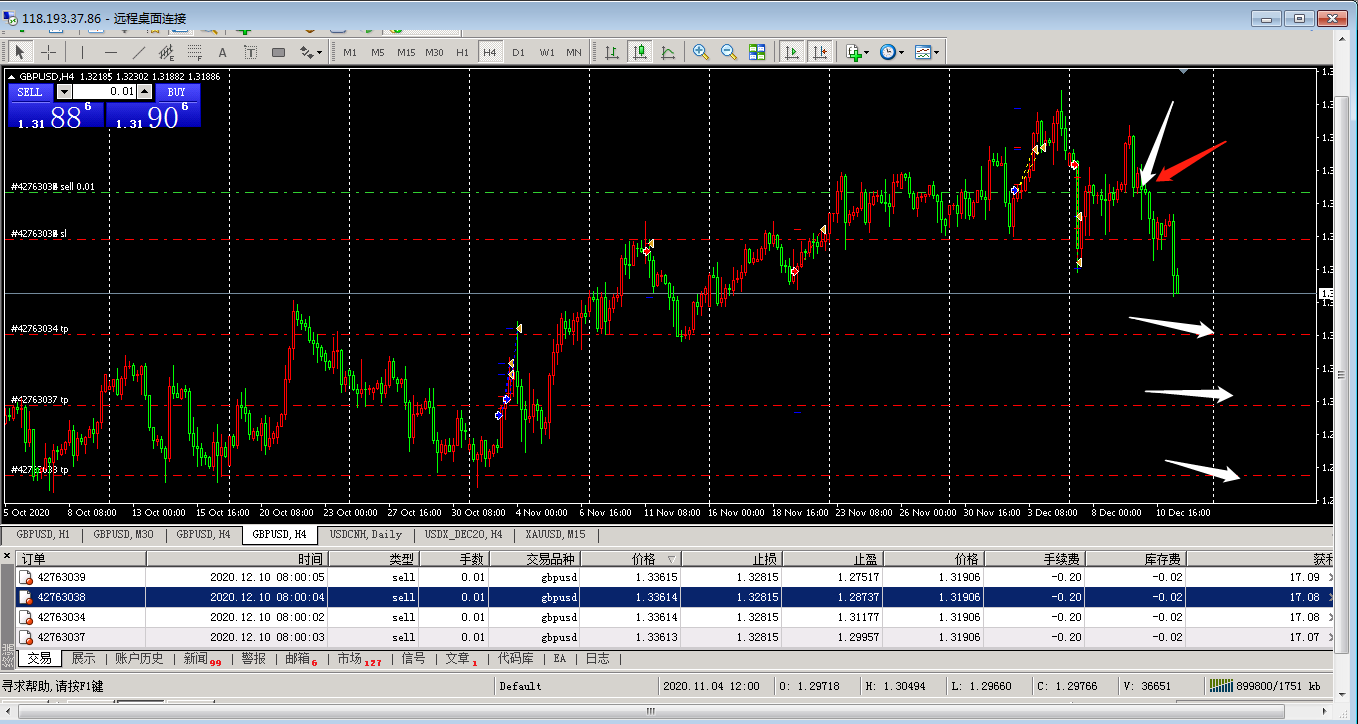
Task: Switch chart to M1 timeframe
Action: coord(350,52)
